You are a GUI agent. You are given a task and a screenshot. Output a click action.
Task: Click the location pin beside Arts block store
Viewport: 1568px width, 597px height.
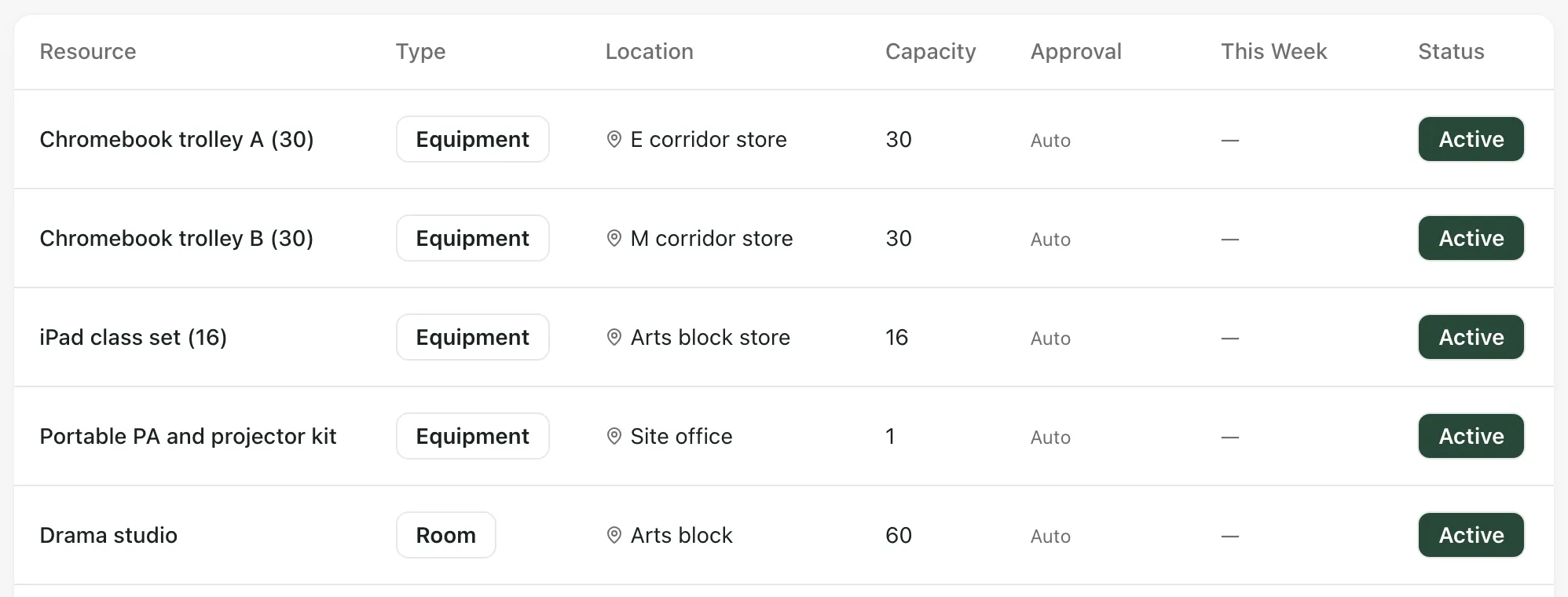[x=614, y=338]
